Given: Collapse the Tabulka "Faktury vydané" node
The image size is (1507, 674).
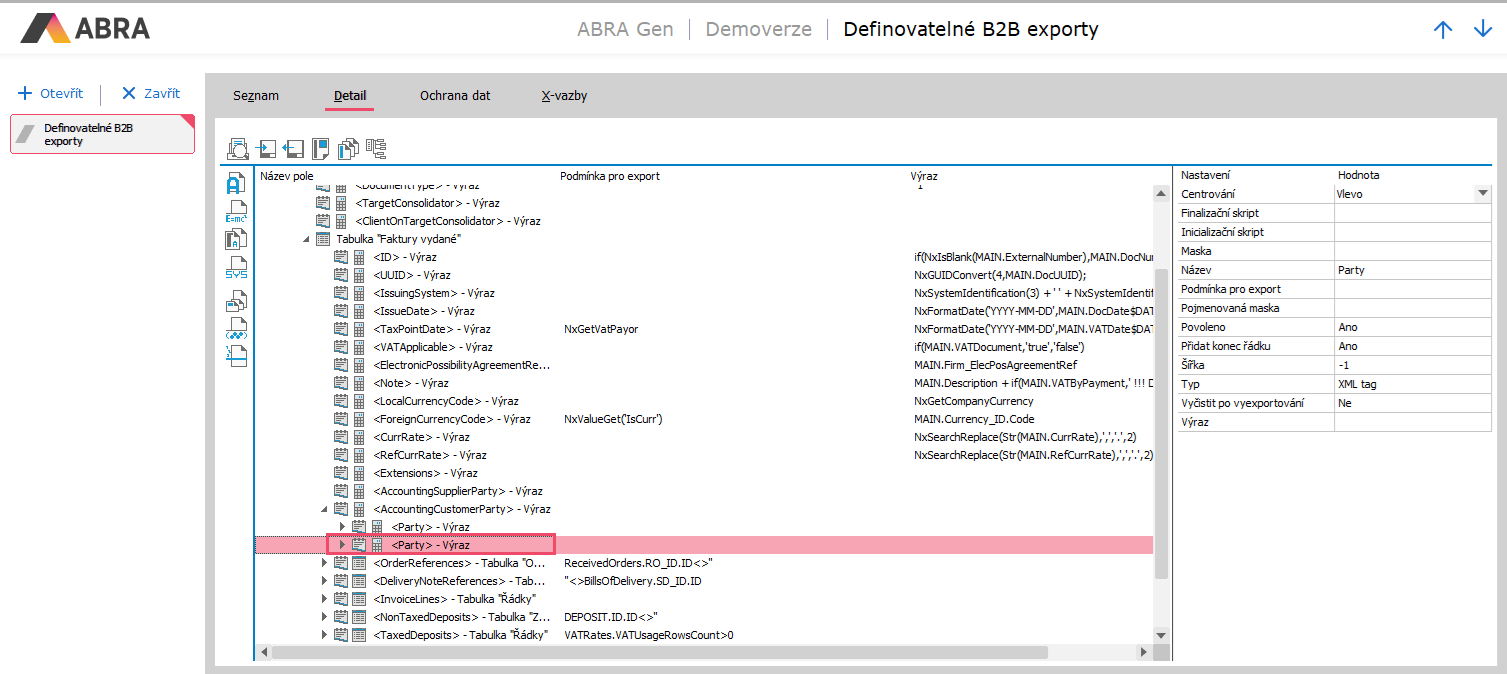Looking at the screenshot, I should 306,239.
